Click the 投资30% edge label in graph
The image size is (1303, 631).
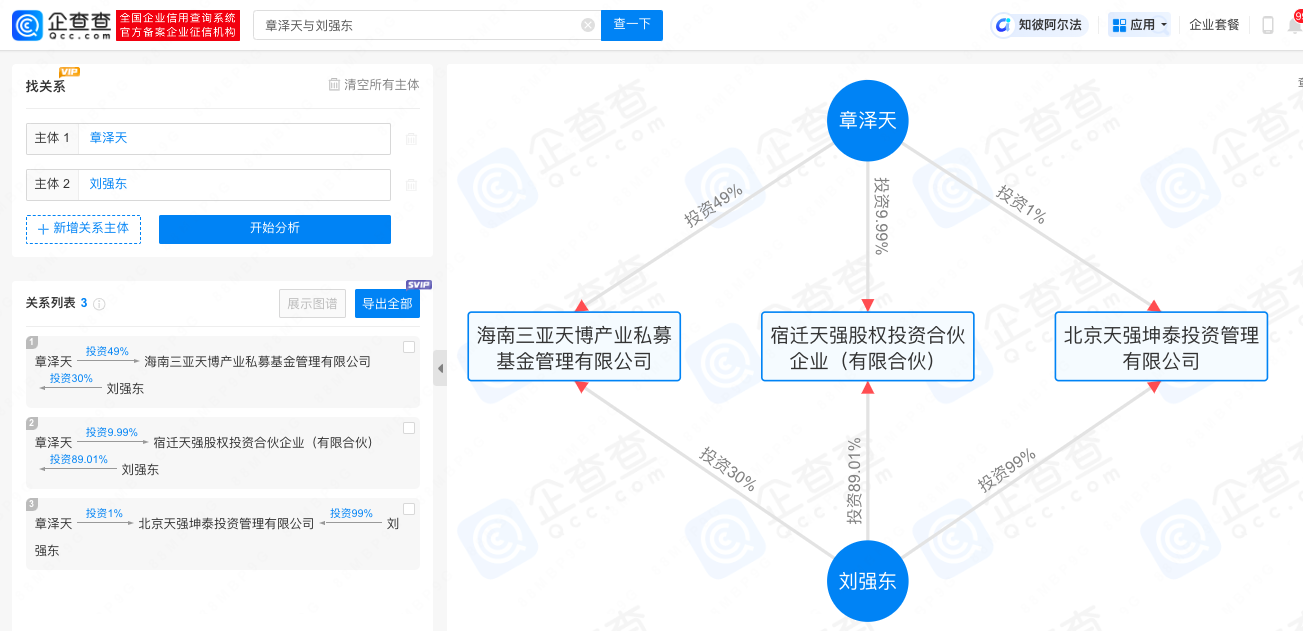pyautogui.click(x=728, y=471)
